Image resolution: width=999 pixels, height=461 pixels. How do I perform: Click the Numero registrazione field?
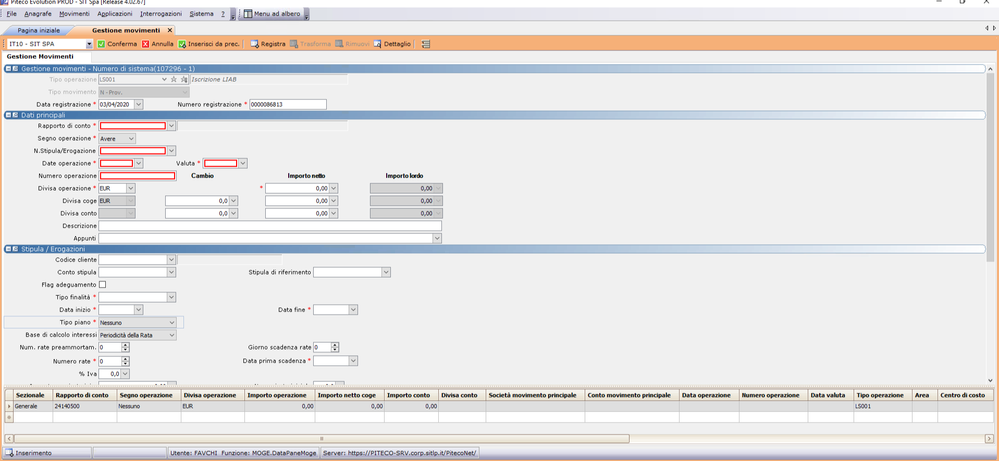pos(287,104)
